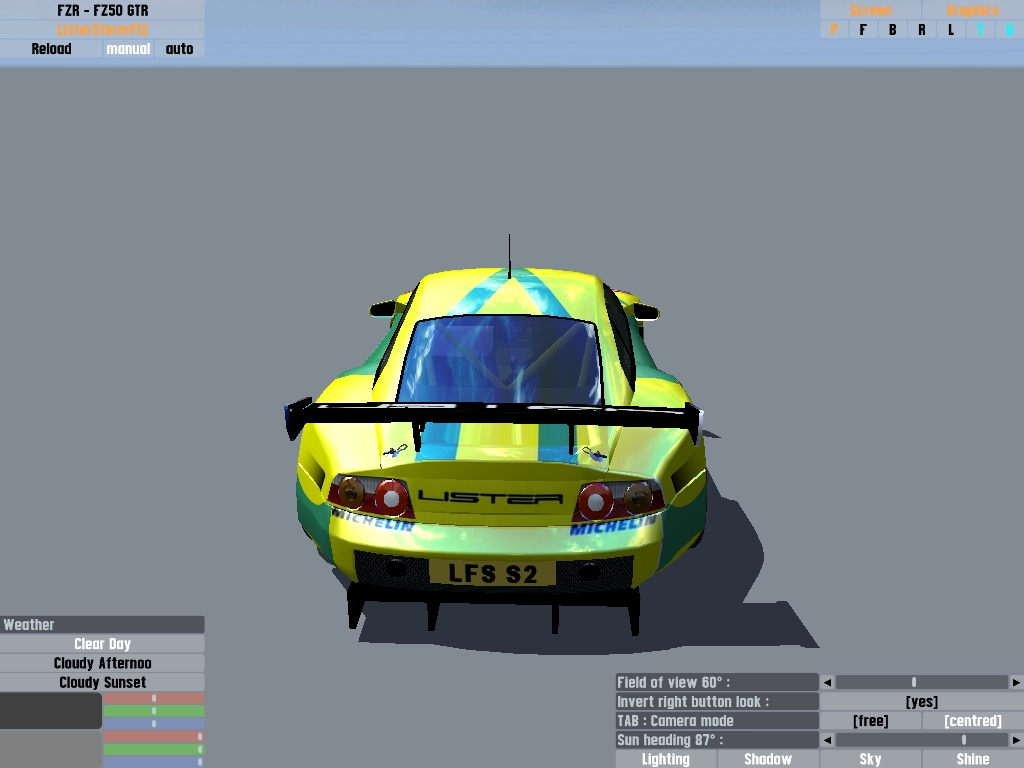The width and height of the screenshot is (1024, 768).
Task: Open the Sky tab
Action: pos(871,759)
